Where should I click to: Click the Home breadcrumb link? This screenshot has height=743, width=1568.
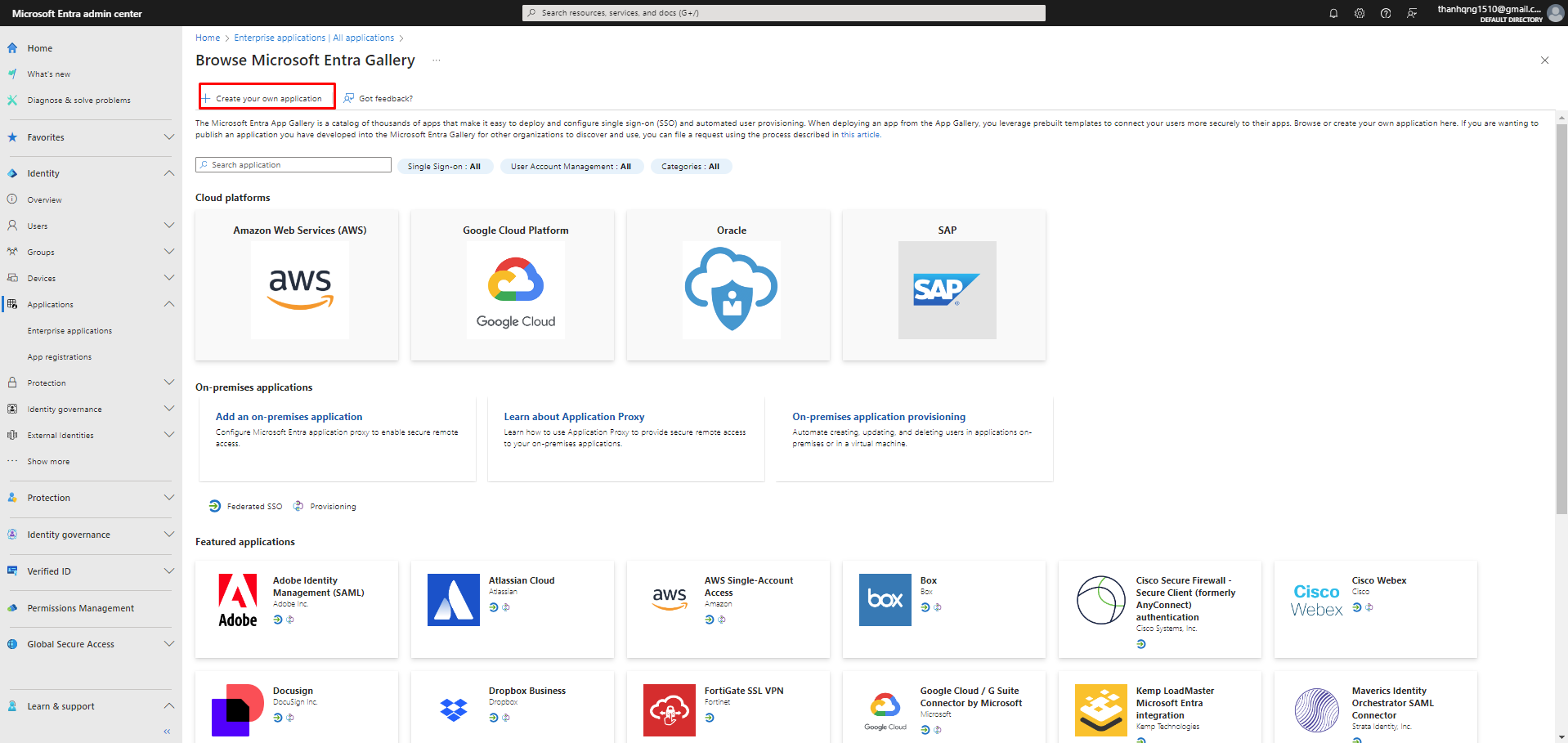point(208,38)
